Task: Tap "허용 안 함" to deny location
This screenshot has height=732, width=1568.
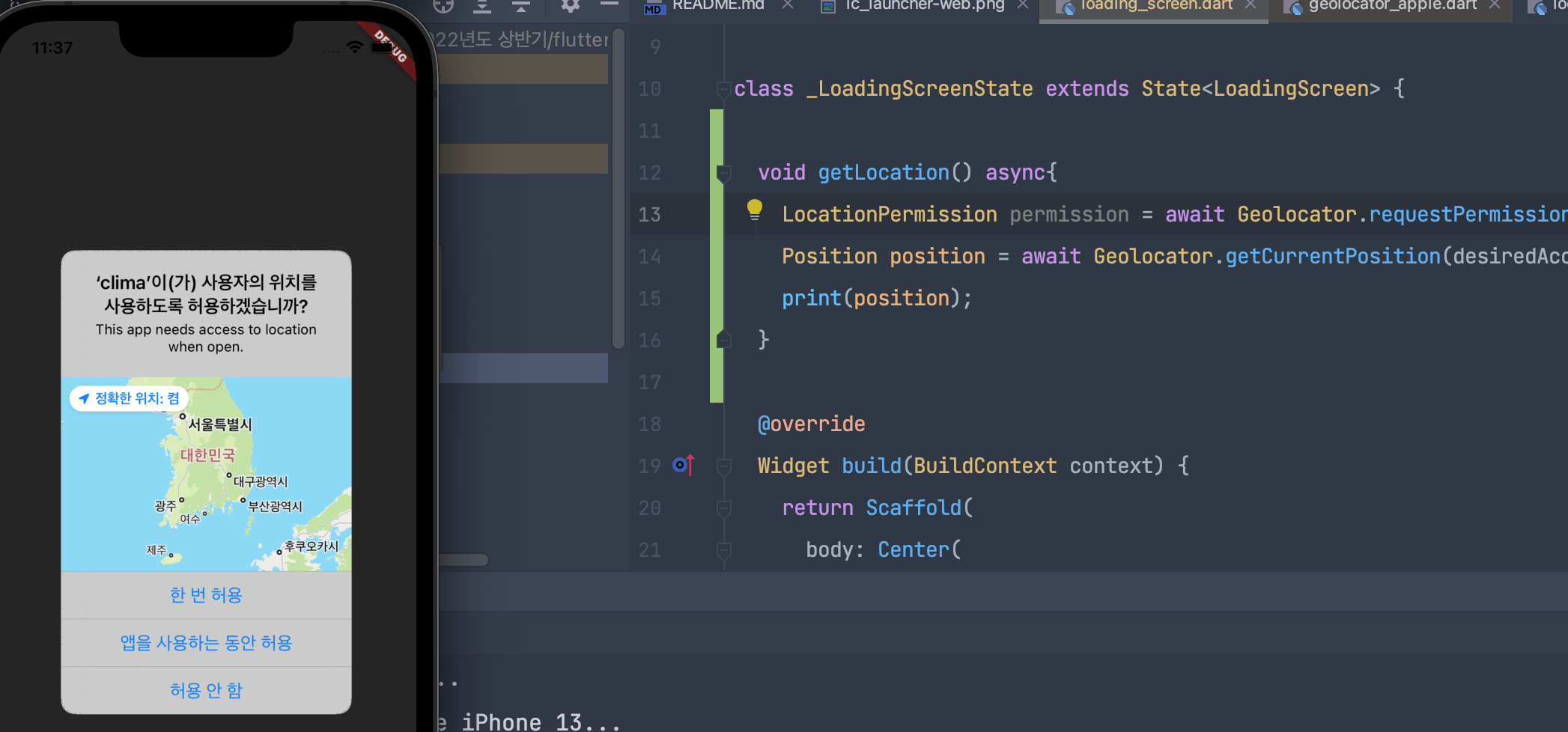Action: [x=206, y=690]
